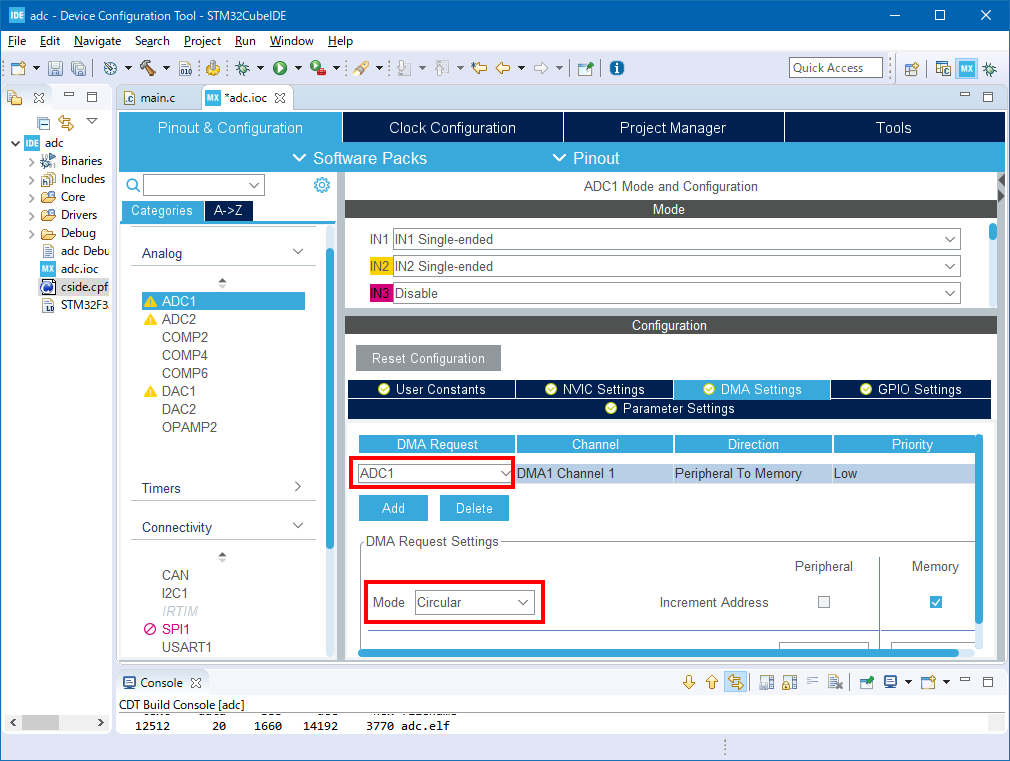Click the Quick Access input field

pyautogui.click(x=835, y=68)
